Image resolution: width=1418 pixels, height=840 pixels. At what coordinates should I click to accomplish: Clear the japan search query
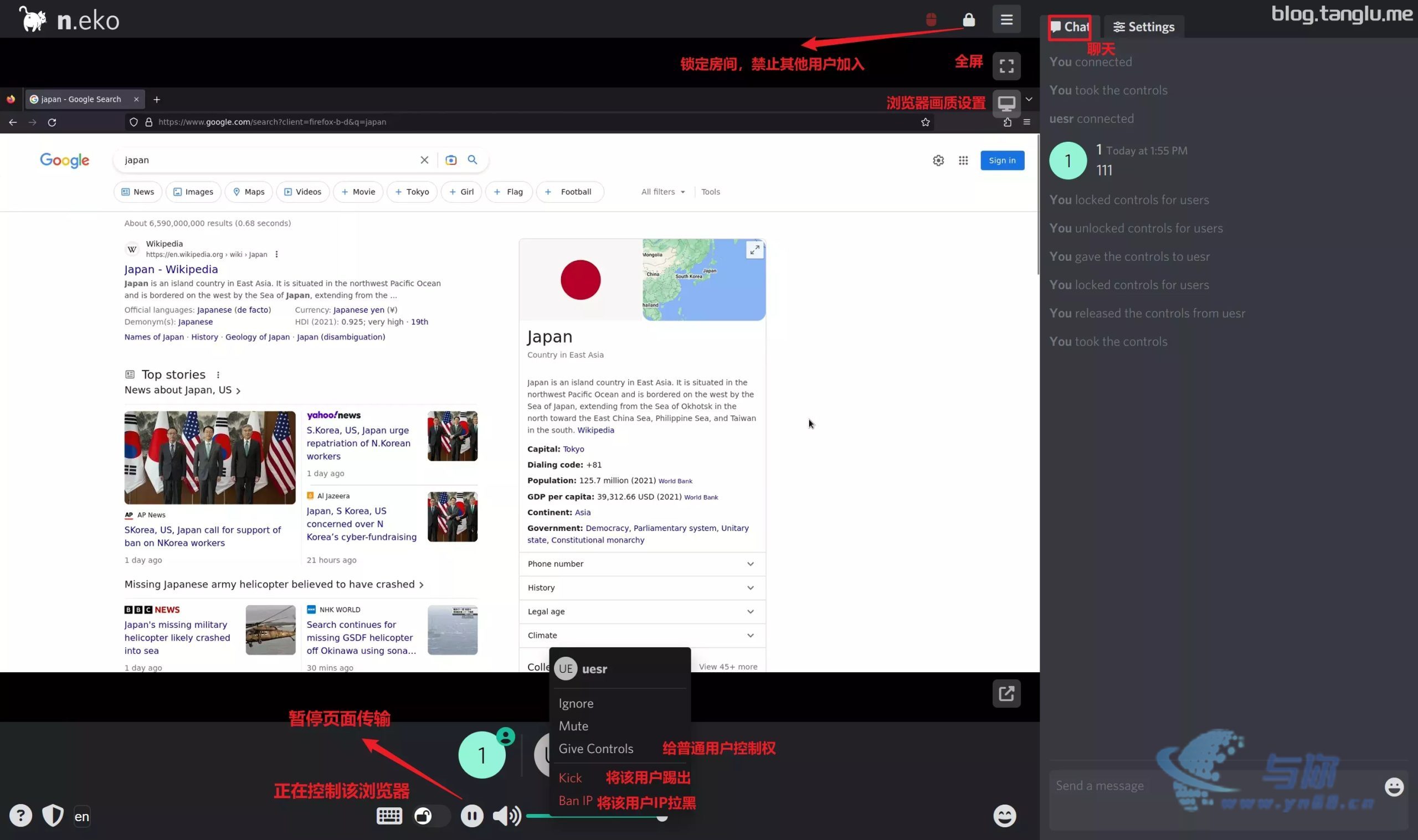point(424,160)
